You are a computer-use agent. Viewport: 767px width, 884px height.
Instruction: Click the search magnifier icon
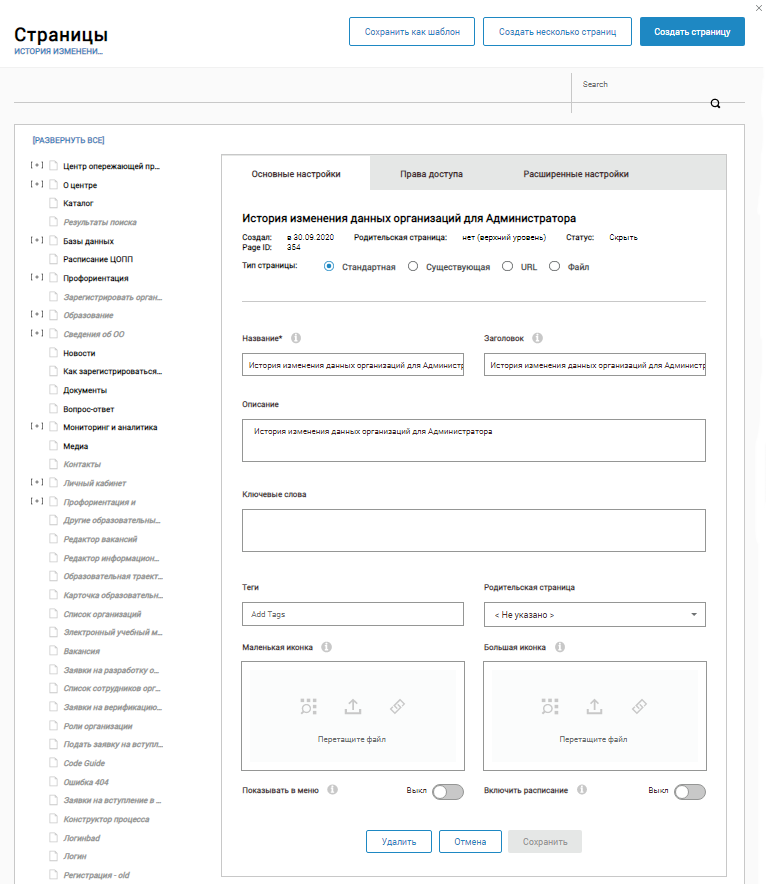coord(715,103)
